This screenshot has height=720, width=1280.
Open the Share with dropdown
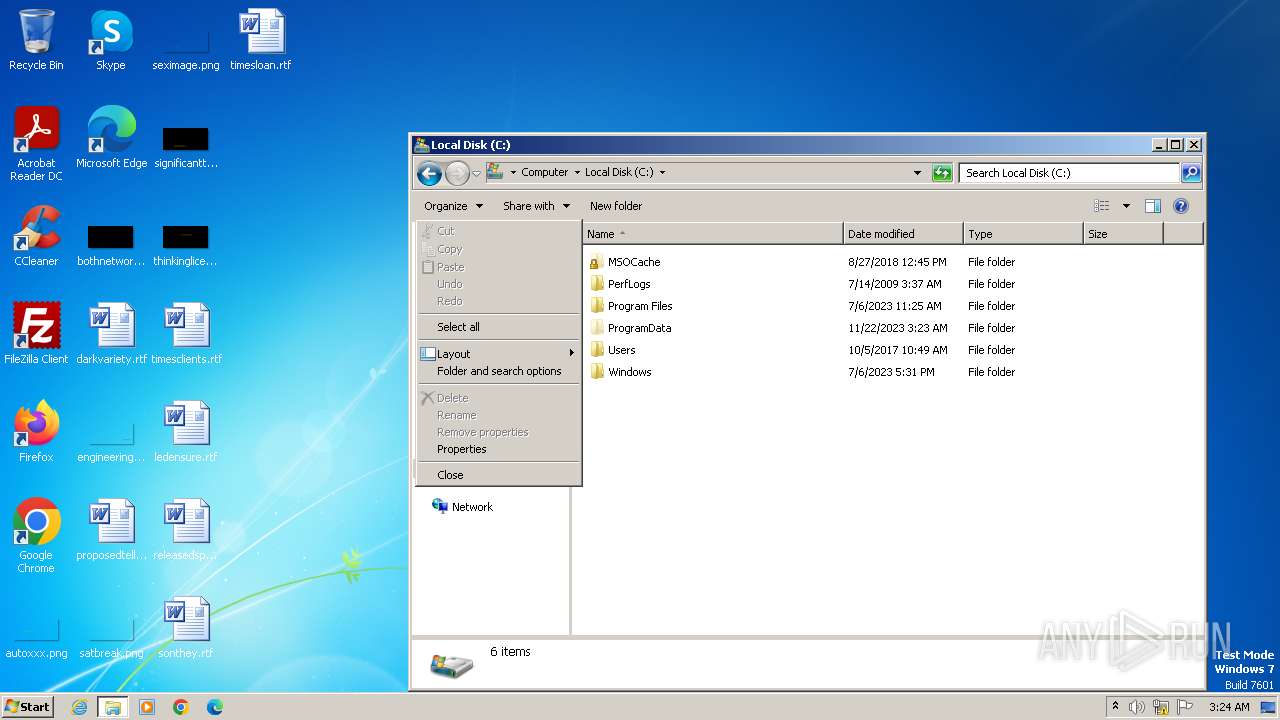point(536,206)
